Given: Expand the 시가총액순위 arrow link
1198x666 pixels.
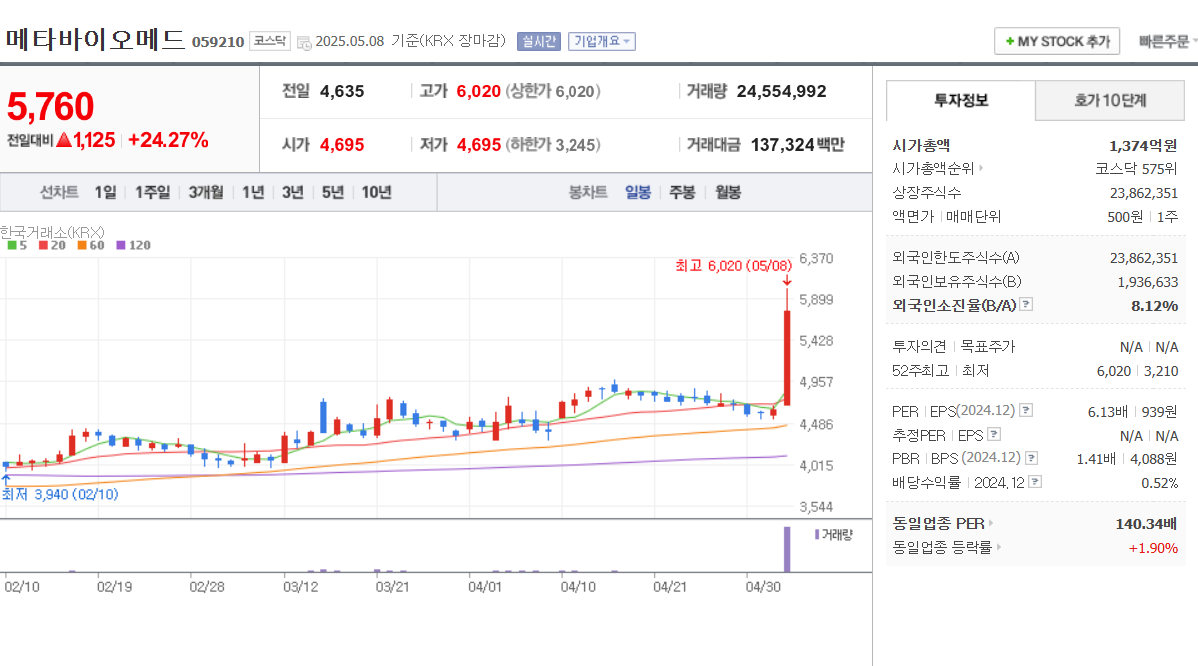Looking at the screenshot, I should coord(981,168).
